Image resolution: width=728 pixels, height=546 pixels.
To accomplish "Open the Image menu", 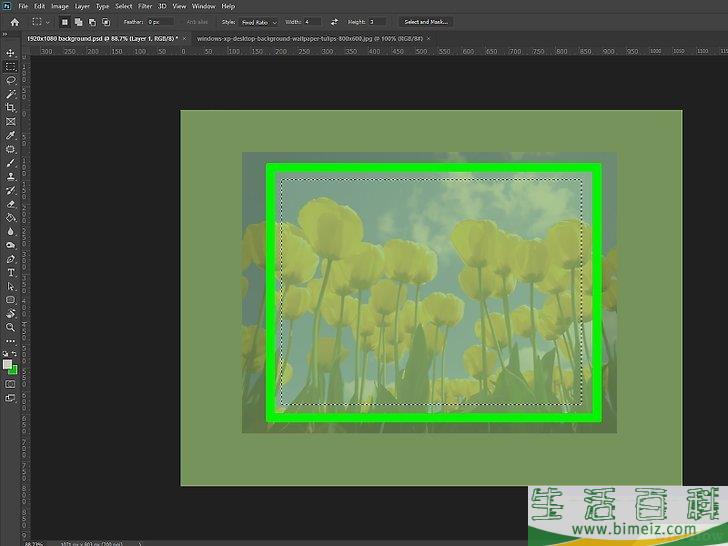I will pyautogui.click(x=59, y=6).
